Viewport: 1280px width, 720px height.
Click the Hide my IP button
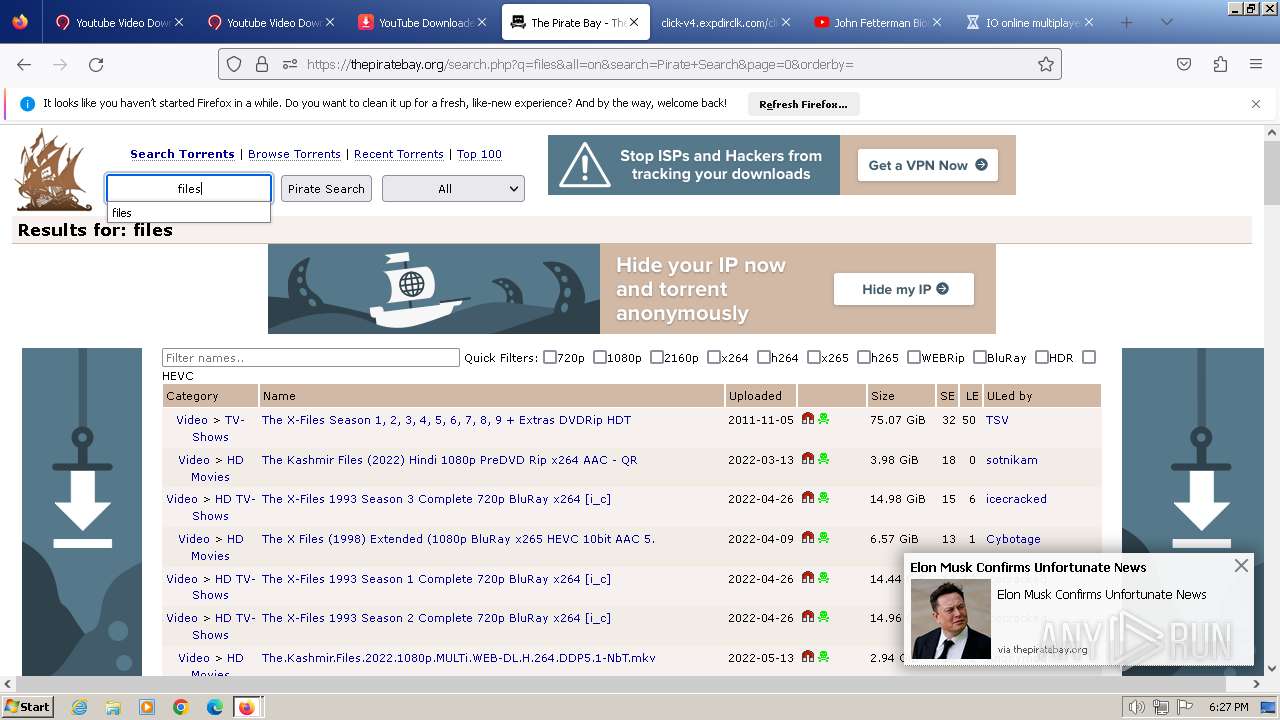[904, 289]
